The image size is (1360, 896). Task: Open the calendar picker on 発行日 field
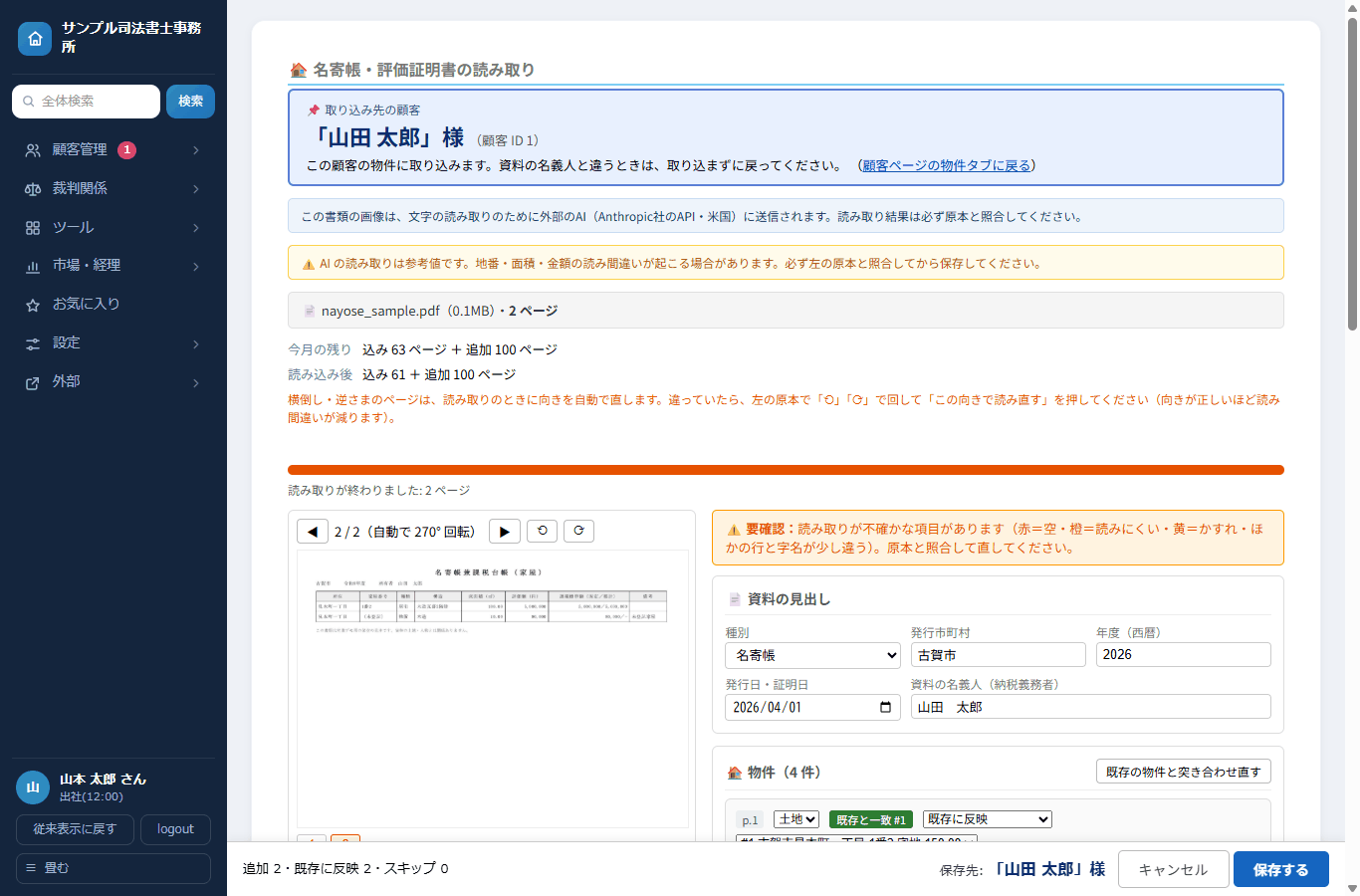885,707
